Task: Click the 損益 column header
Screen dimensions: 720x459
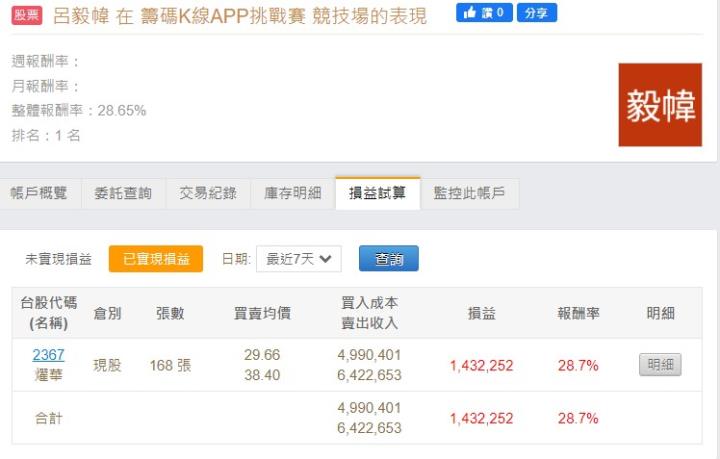Action: [x=481, y=313]
